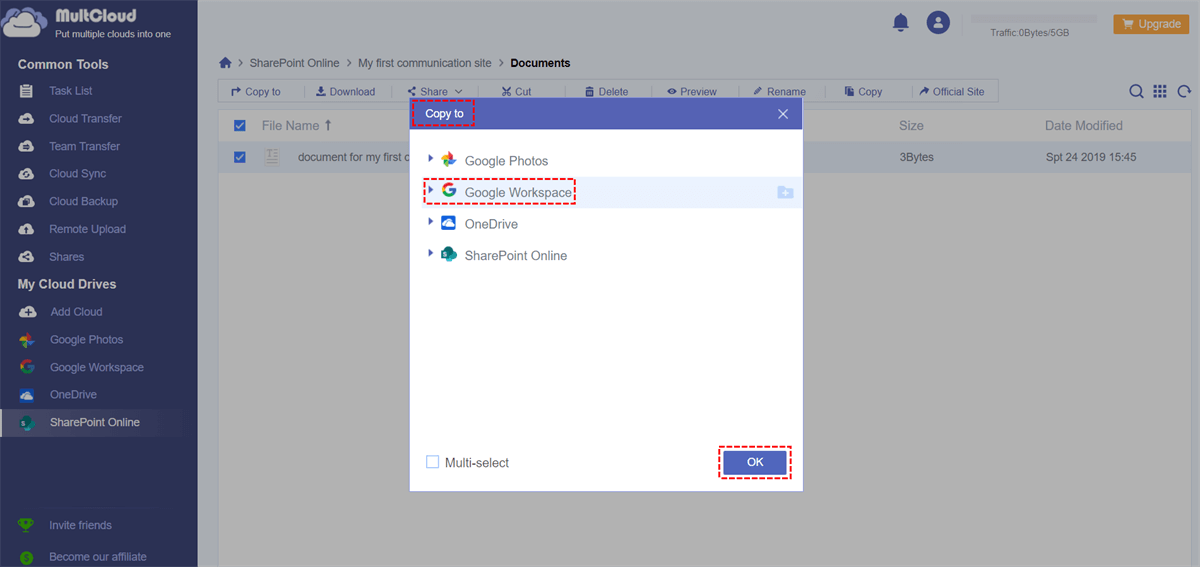Image resolution: width=1200 pixels, height=567 pixels.
Task: Click the Add Cloud plus icon
Action: [27, 312]
